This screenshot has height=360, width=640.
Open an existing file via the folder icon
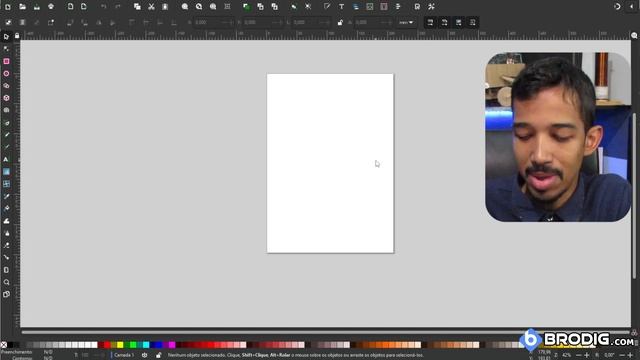22,7
